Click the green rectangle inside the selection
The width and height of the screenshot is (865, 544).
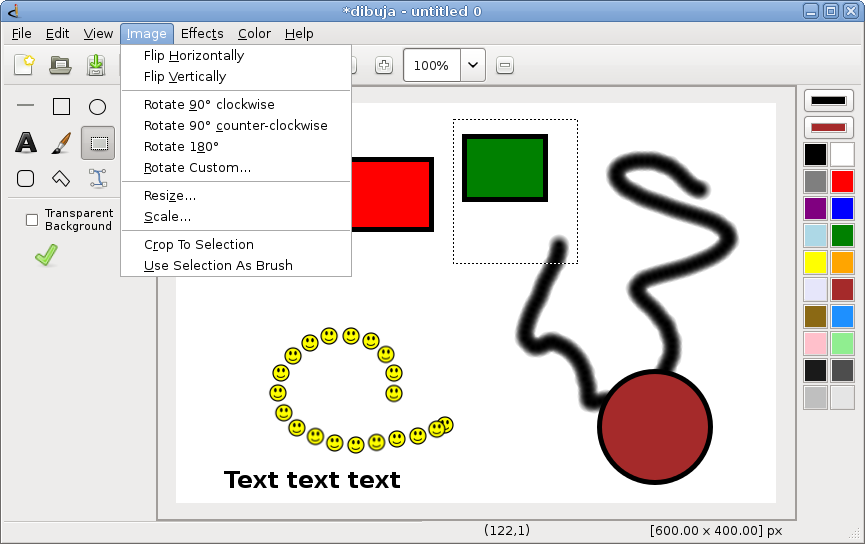505,168
